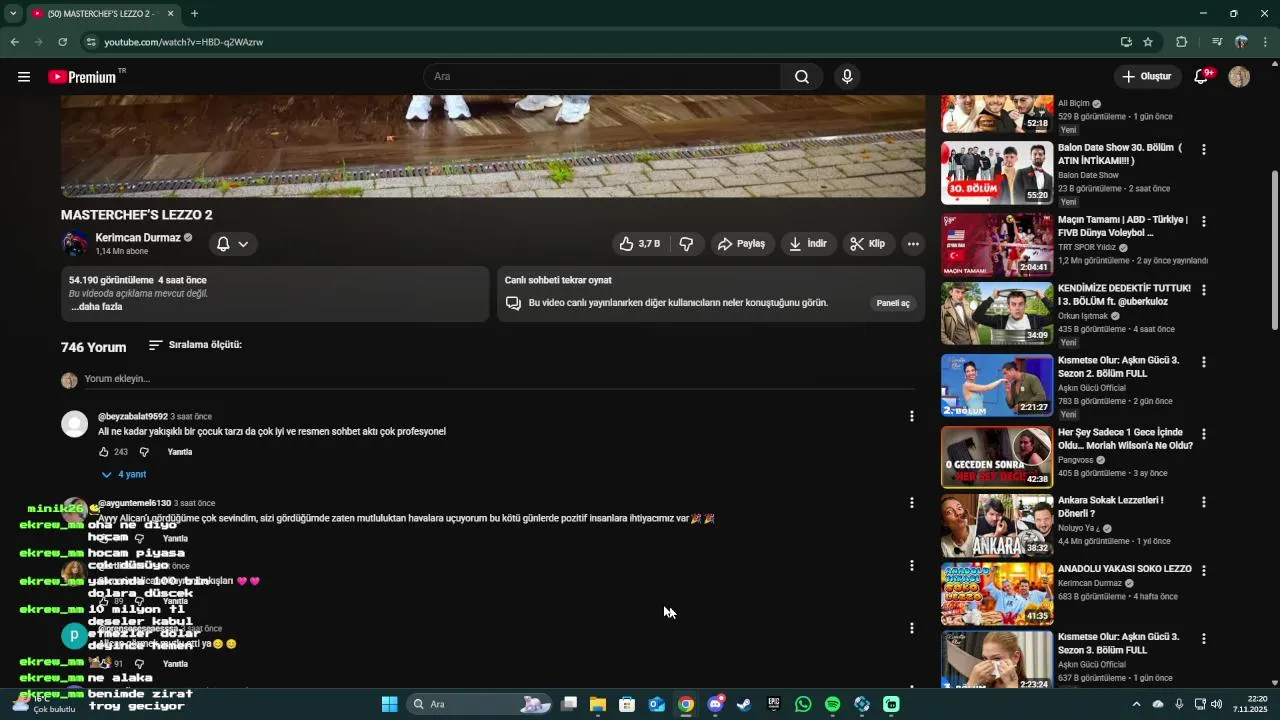Screen dimensions: 1280x720
Task: Open more actions beside Klip
Action: 913,244
